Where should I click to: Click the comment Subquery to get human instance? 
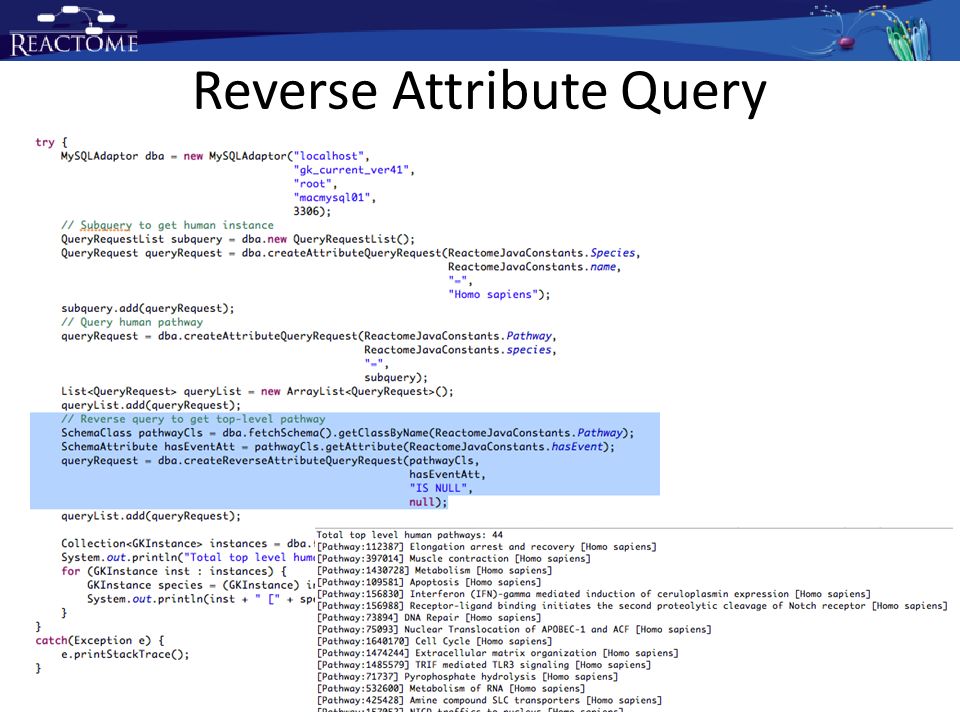click(x=167, y=225)
